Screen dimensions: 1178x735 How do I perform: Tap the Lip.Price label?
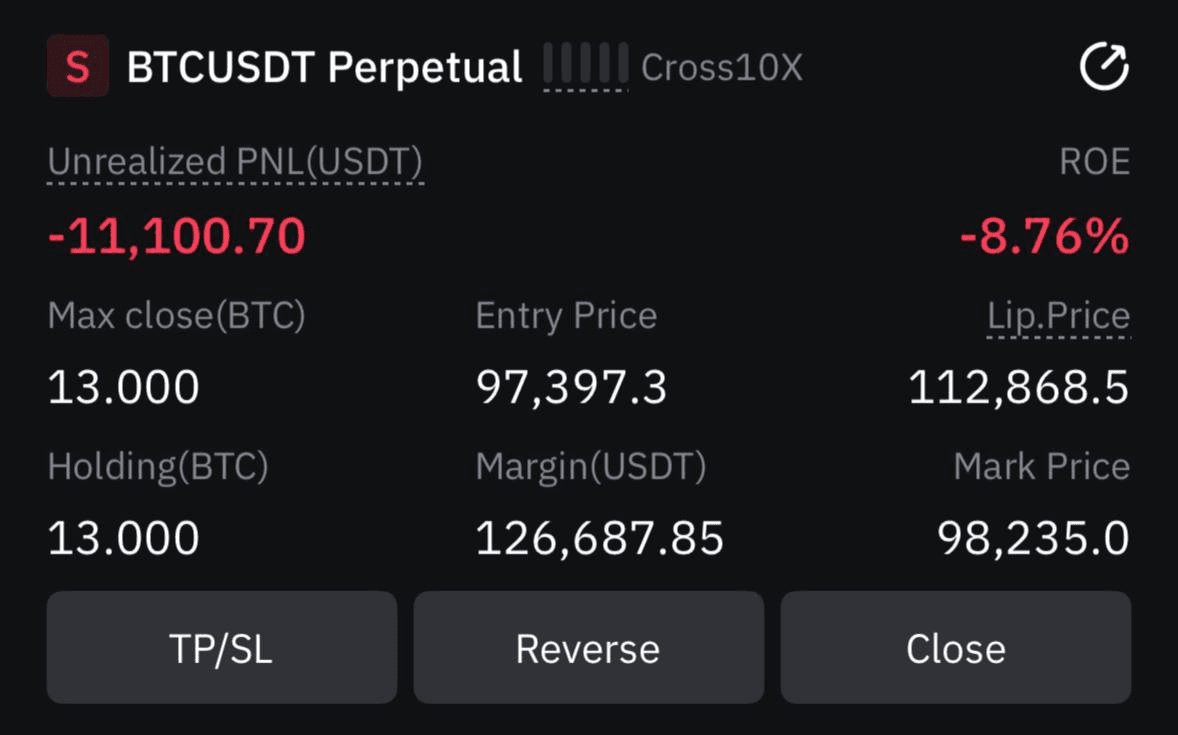(x=1059, y=316)
